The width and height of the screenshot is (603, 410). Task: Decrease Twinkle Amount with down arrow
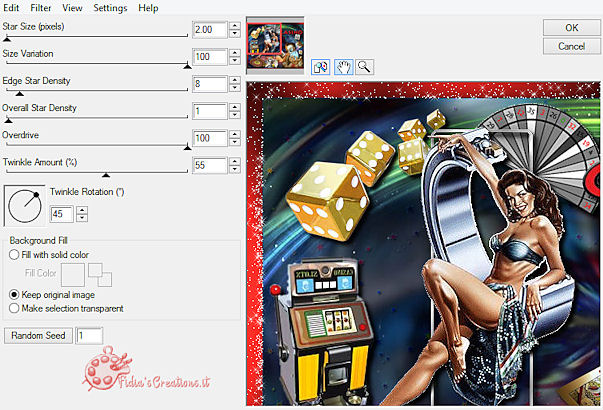(235, 169)
